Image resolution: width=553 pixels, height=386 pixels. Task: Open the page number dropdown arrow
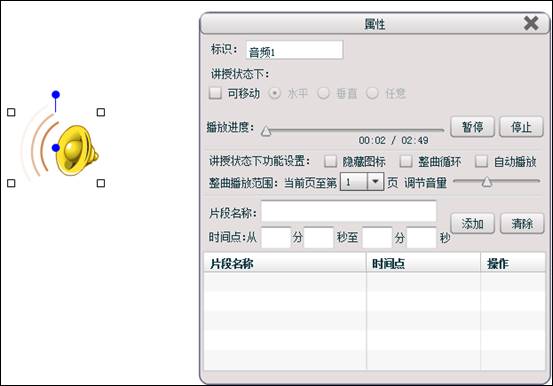376,182
